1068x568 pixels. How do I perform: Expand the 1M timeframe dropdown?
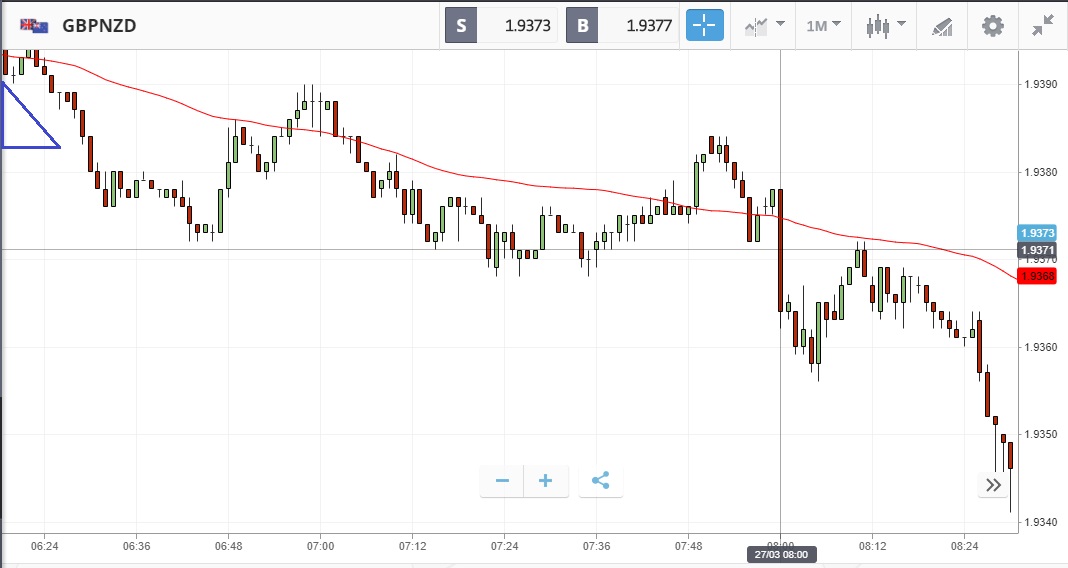824,25
